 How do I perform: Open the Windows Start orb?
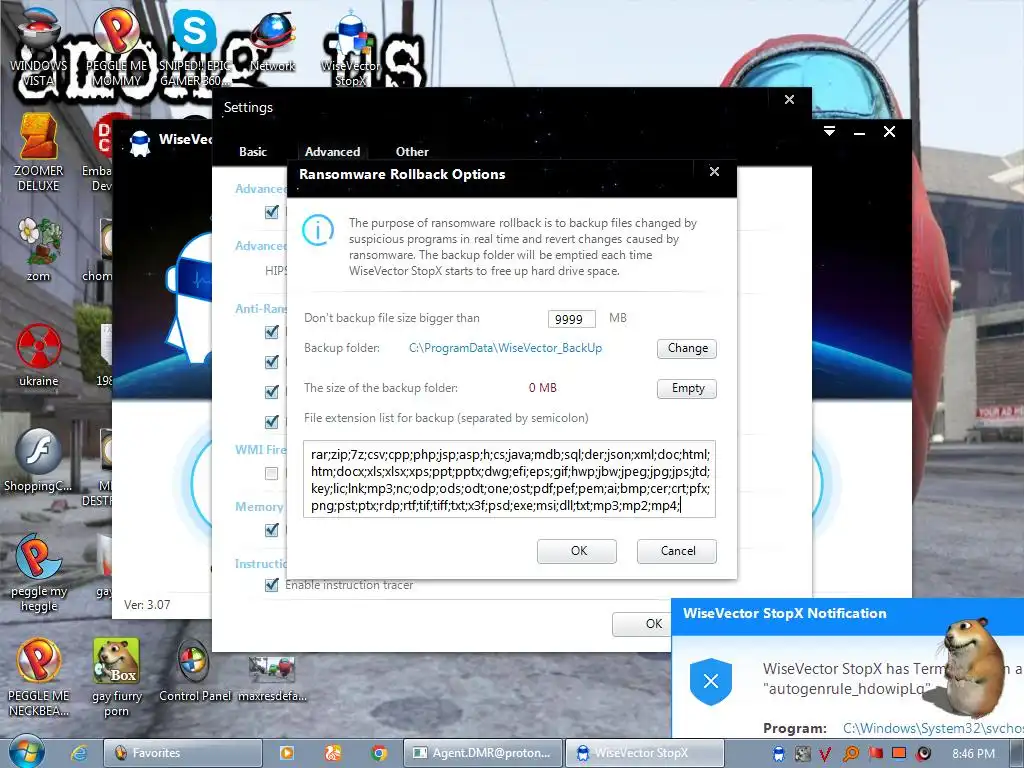coord(26,752)
